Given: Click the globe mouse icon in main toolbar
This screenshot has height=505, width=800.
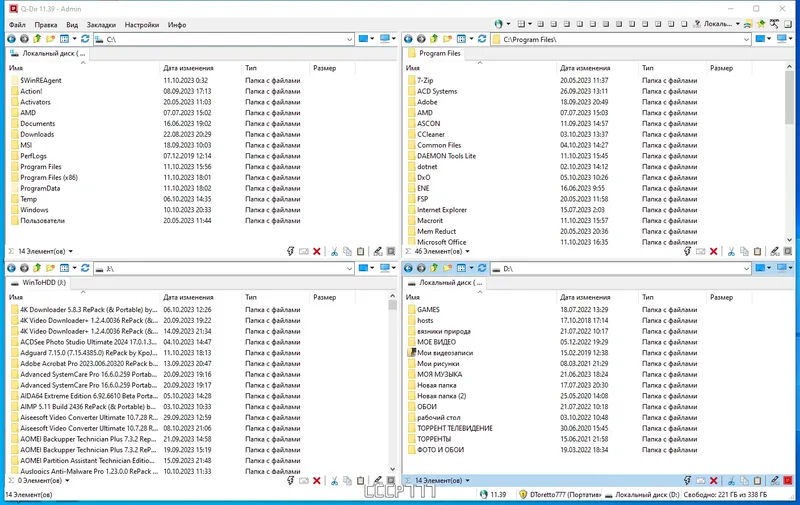Looking at the screenshot, I should 498,24.
